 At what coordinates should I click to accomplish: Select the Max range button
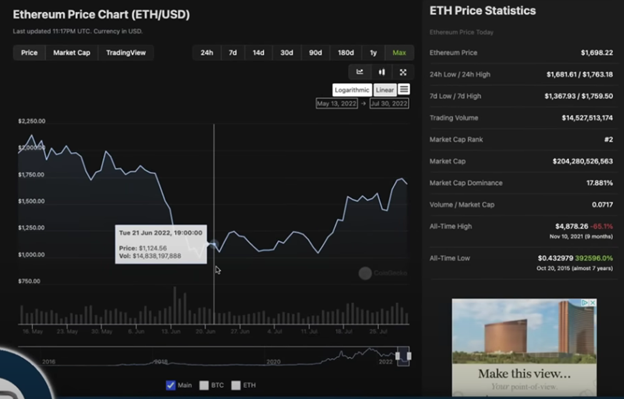pyautogui.click(x=399, y=53)
